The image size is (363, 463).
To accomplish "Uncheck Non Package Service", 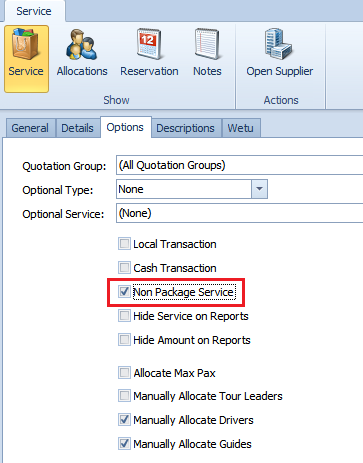I will (x=124, y=292).
